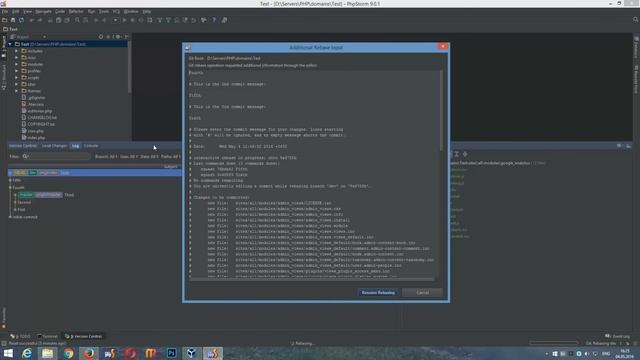Collapse the Test root project folder
The width and height of the screenshot is (640, 360).
tap(10, 44)
